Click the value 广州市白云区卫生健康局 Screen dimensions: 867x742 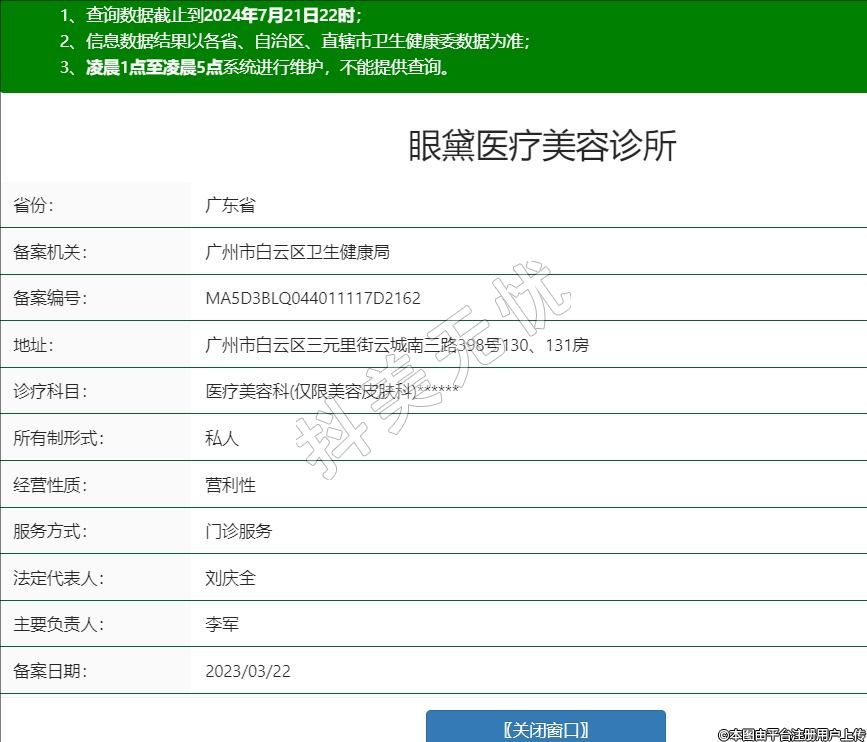297,252
